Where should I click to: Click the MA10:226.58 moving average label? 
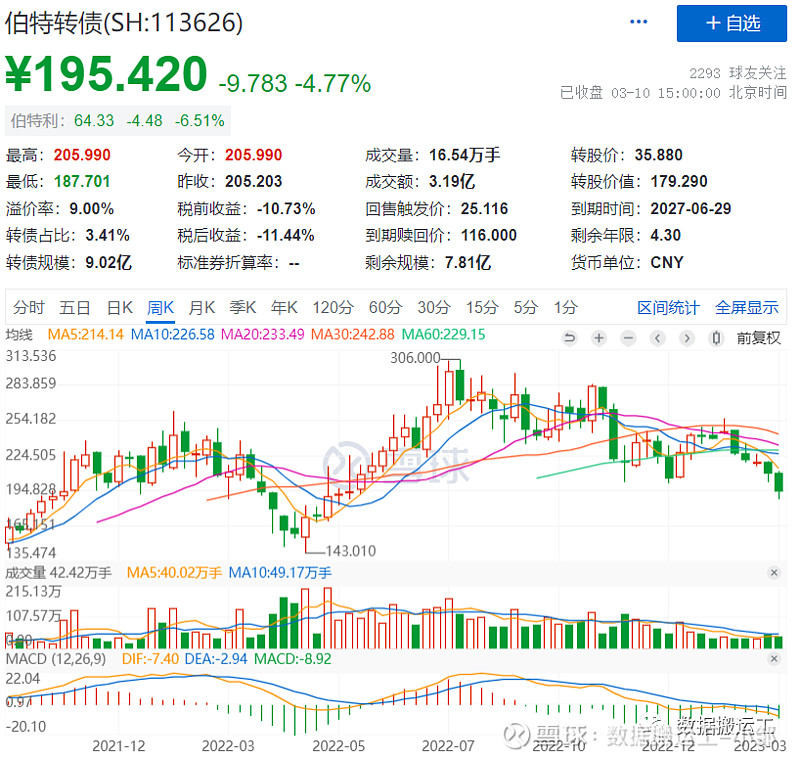coord(172,335)
